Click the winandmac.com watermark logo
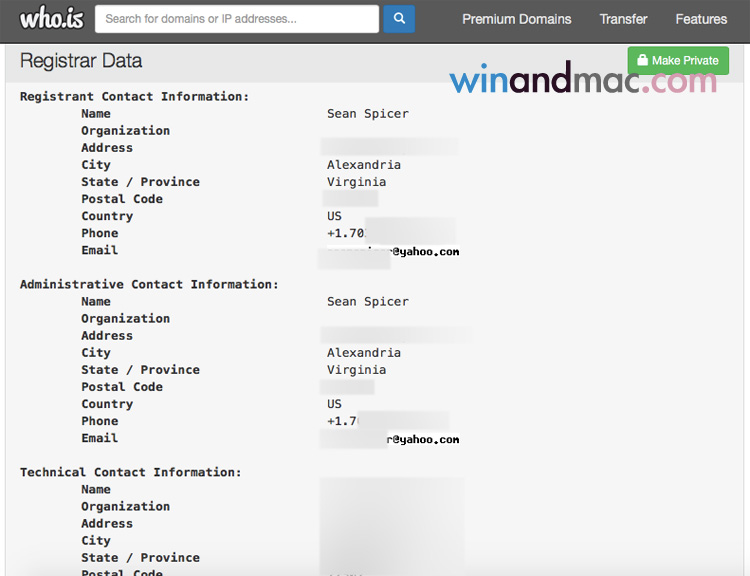This screenshot has height=576, width=750. [x=582, y=82]
